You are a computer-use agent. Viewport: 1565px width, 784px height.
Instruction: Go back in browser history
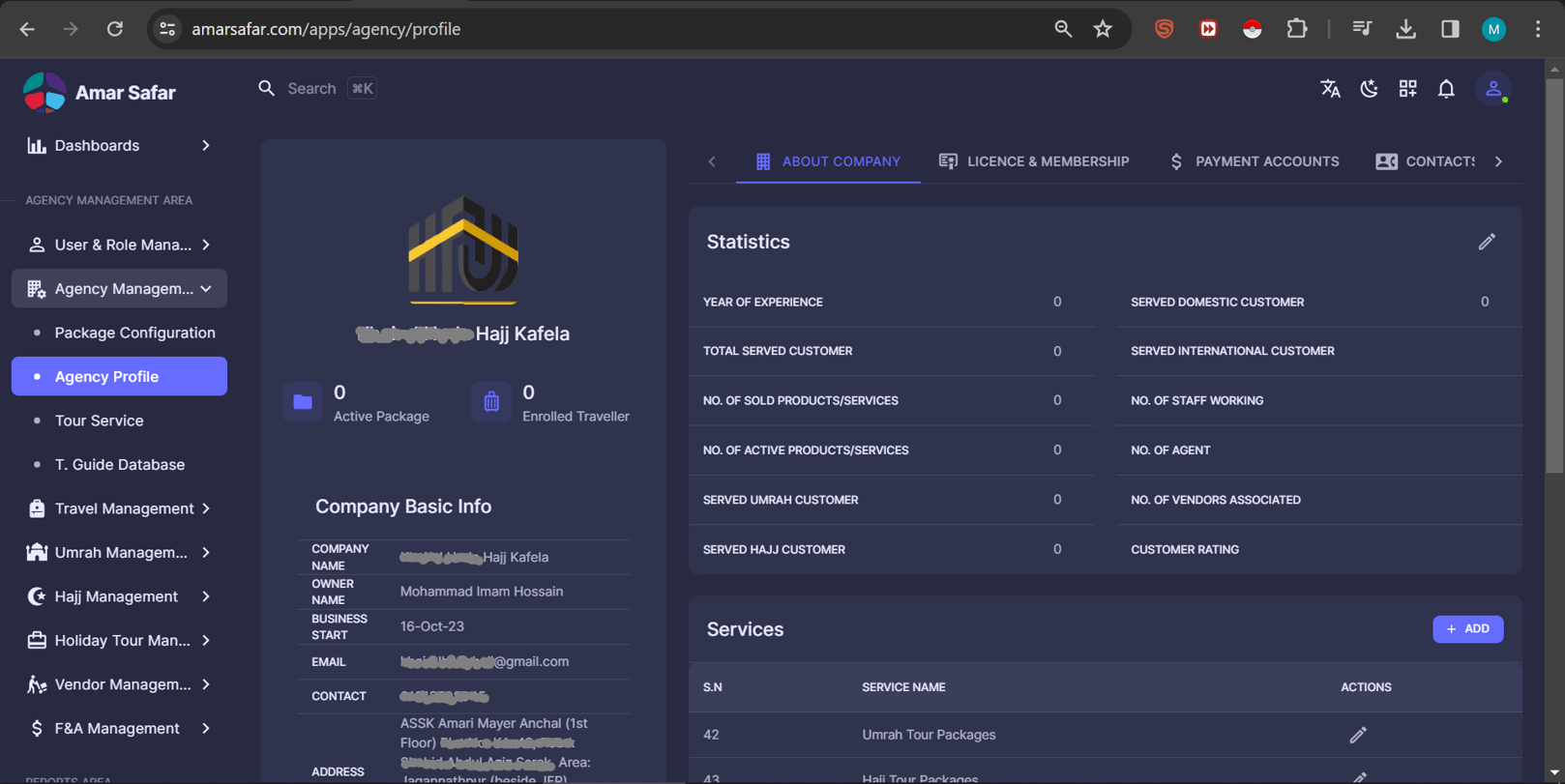click(27, 29)
